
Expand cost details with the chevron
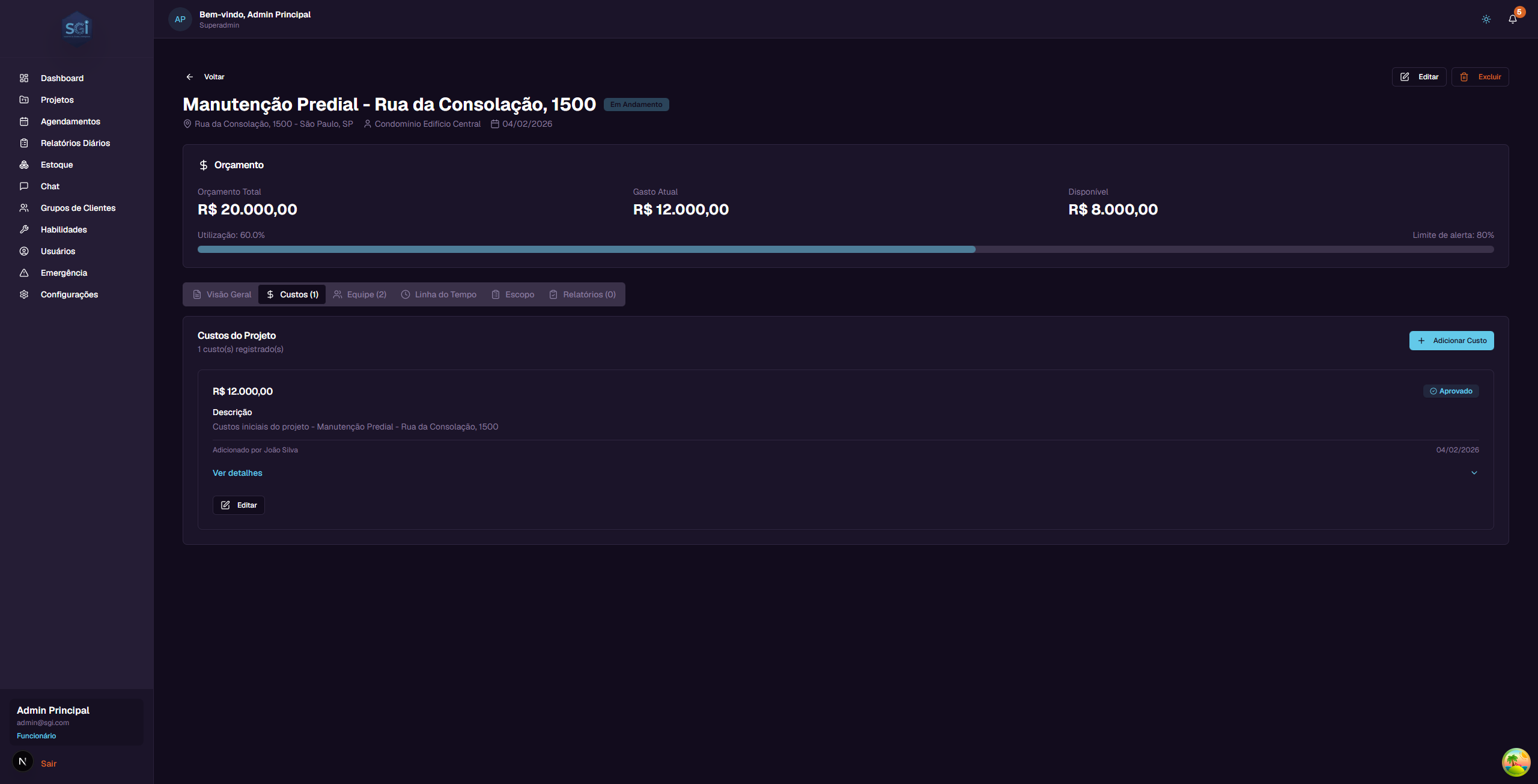point(1475,473)
